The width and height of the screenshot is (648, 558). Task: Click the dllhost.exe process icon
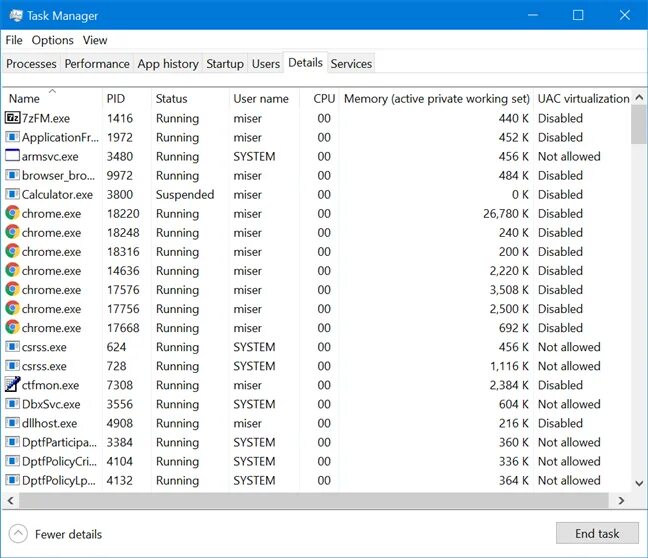pyautogui.click(x=12, y=423)
